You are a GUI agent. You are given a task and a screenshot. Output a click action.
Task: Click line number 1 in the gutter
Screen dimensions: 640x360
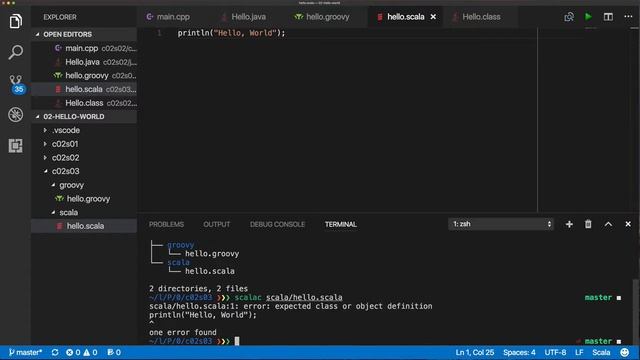coord(159,33)
